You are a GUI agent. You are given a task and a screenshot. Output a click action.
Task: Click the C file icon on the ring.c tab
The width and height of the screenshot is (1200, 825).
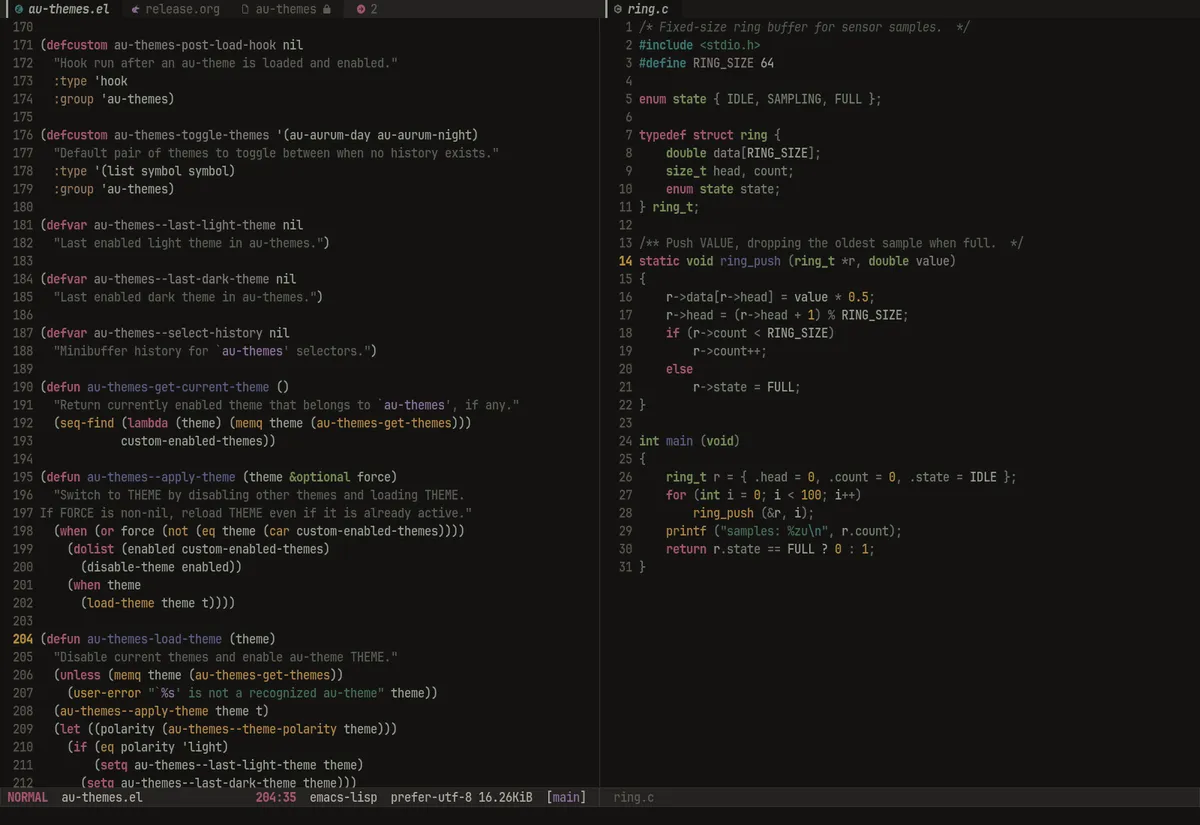(618, 9)
